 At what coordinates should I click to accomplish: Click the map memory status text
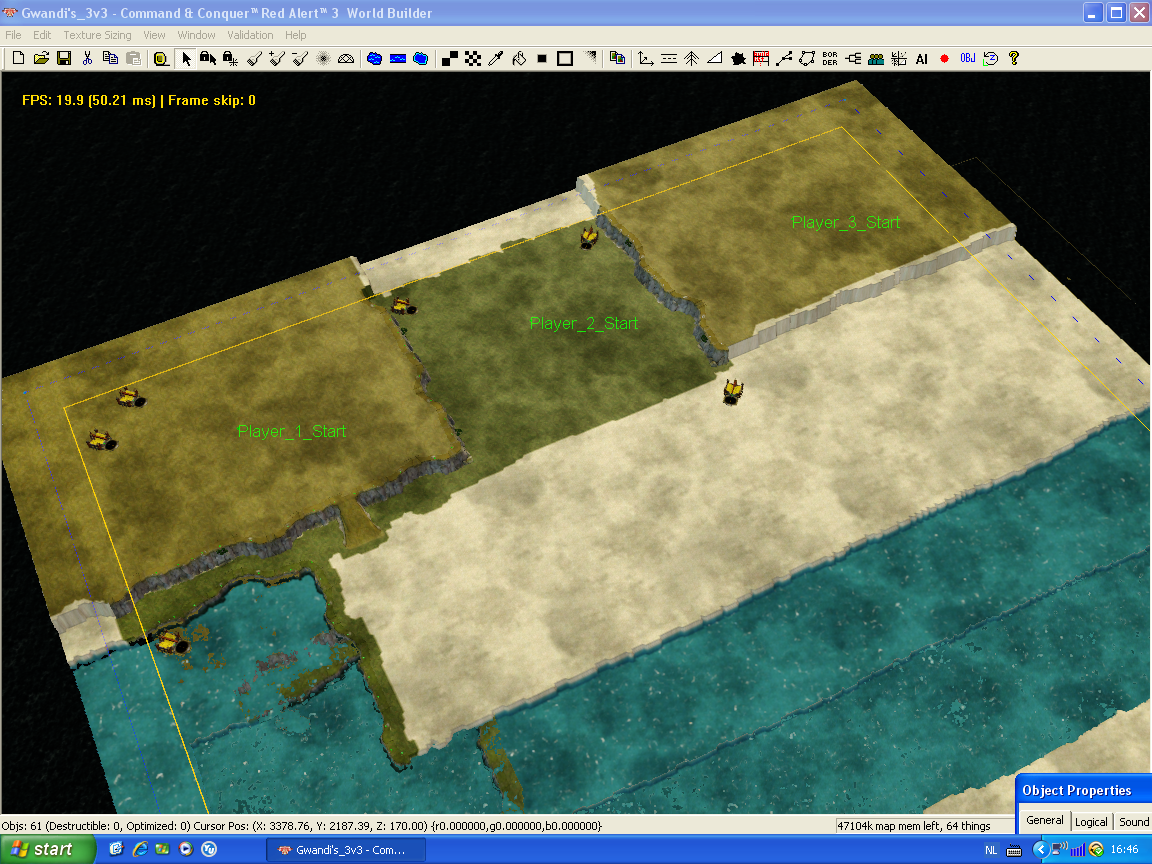(x=913, y=826)
